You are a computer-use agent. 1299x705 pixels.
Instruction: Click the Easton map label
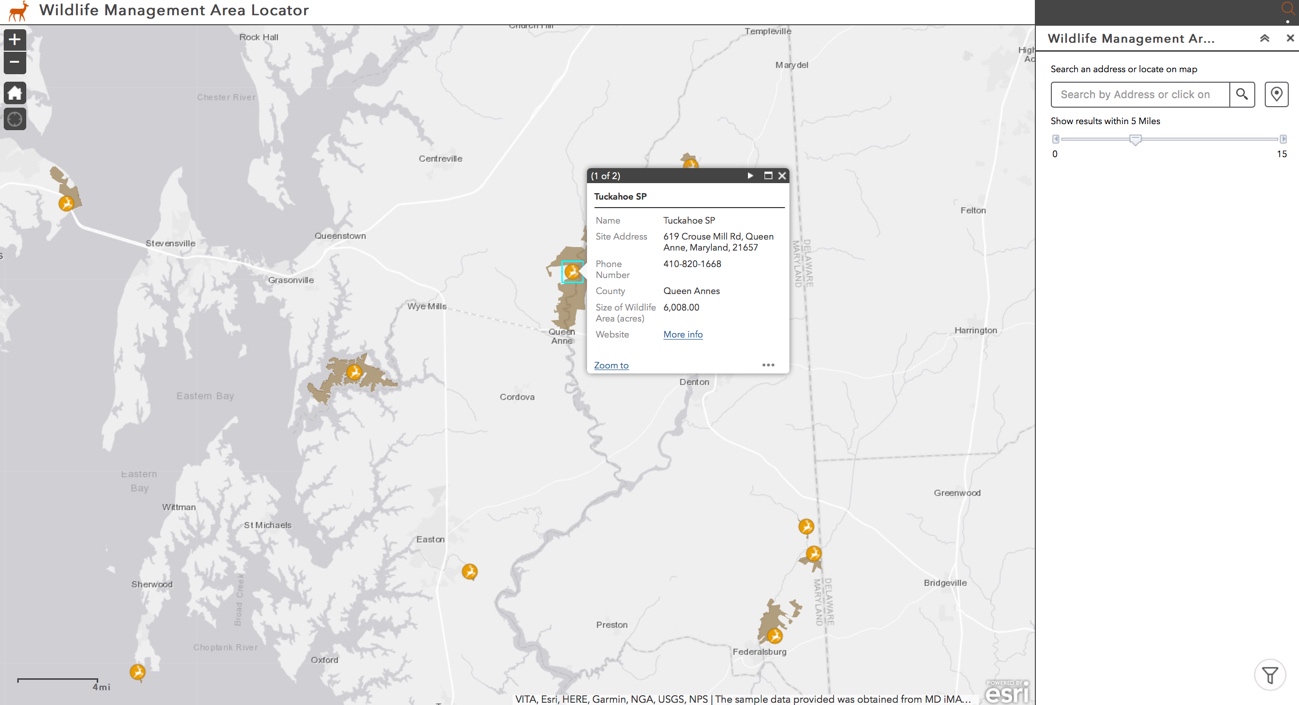pyautogui.click(x=430, y=540)
